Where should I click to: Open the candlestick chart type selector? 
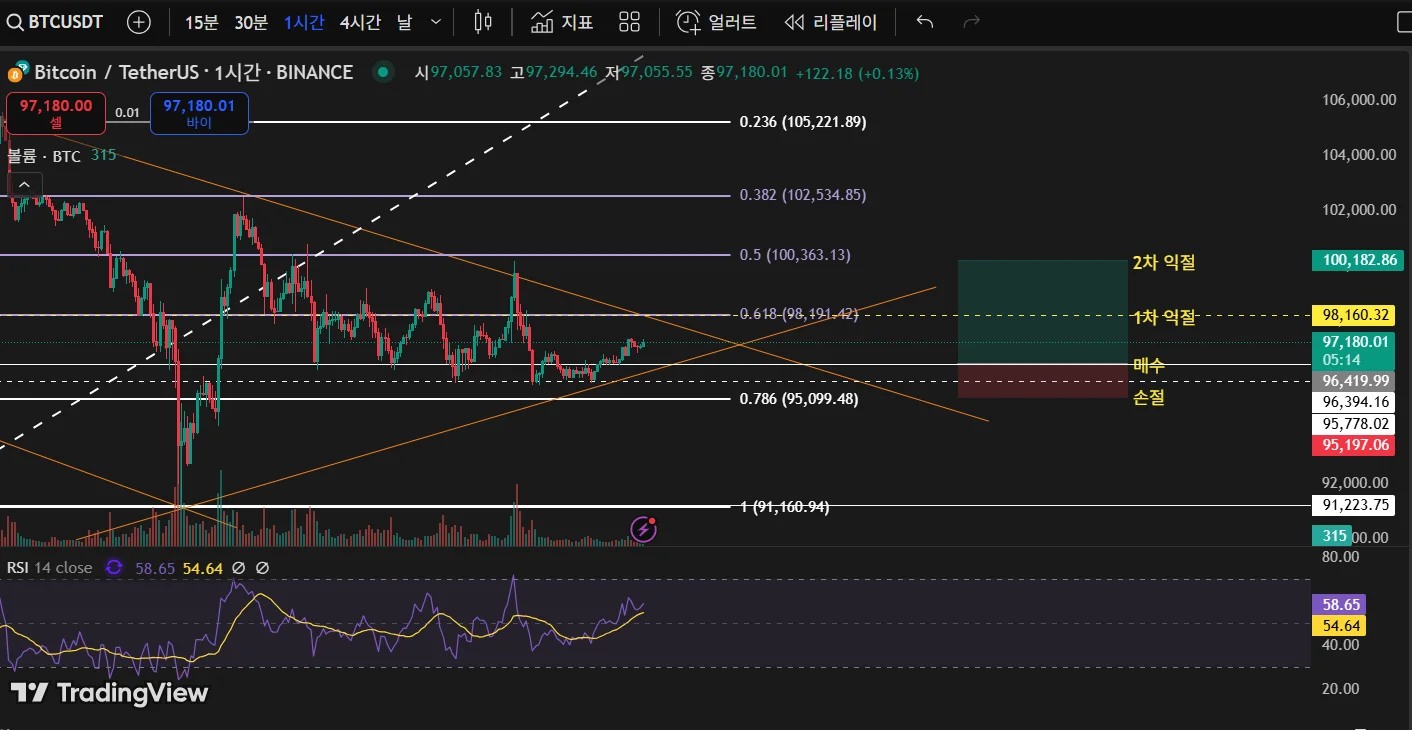click(x=483, y=21)
